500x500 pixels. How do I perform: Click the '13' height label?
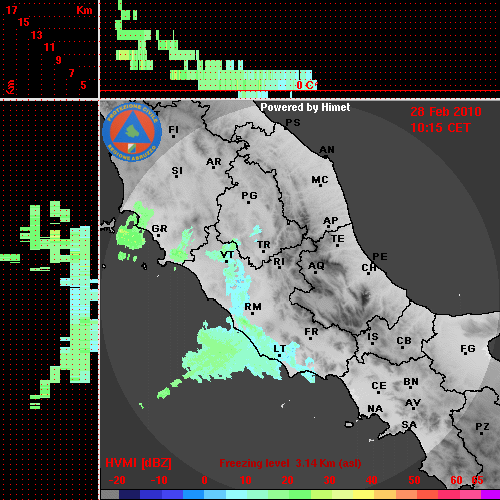tap(37, 35)
